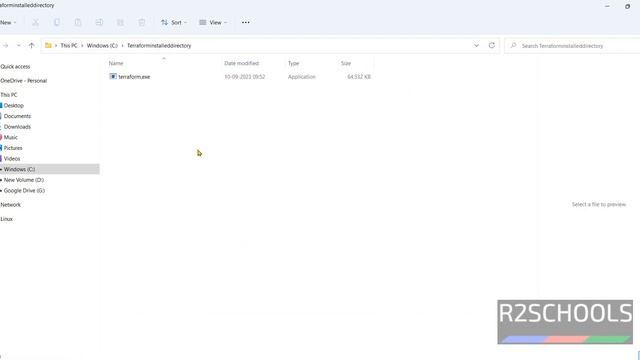Open Videos folder in sidebar

tap(12, 158)
